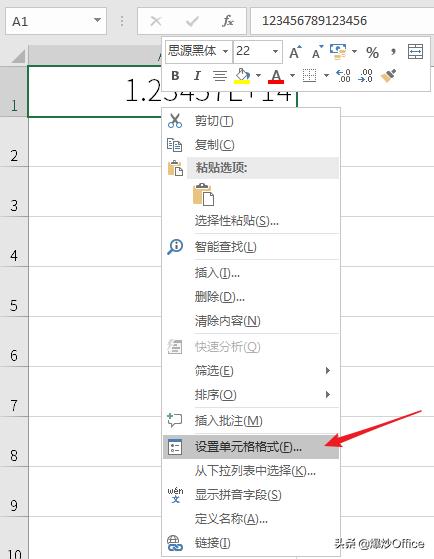434x559 pixels.
Task: Increase font size with large A icon
Action: pos(295,52)
